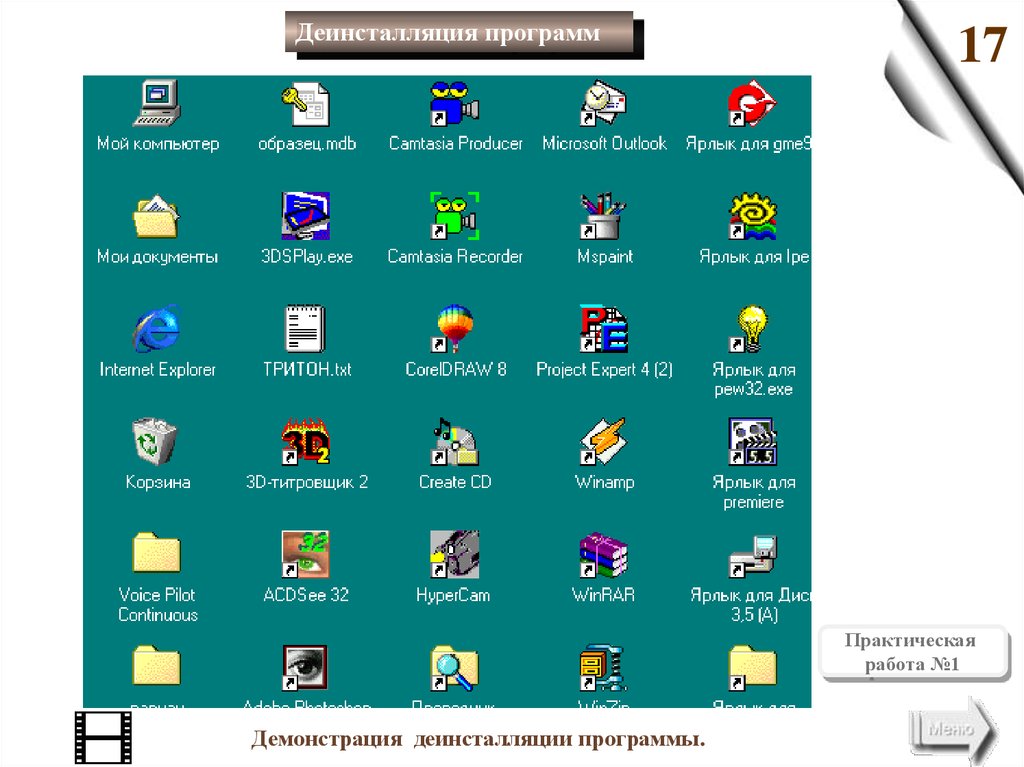
Task: Launch Internet Explorer icon
Action: point(157,329)
